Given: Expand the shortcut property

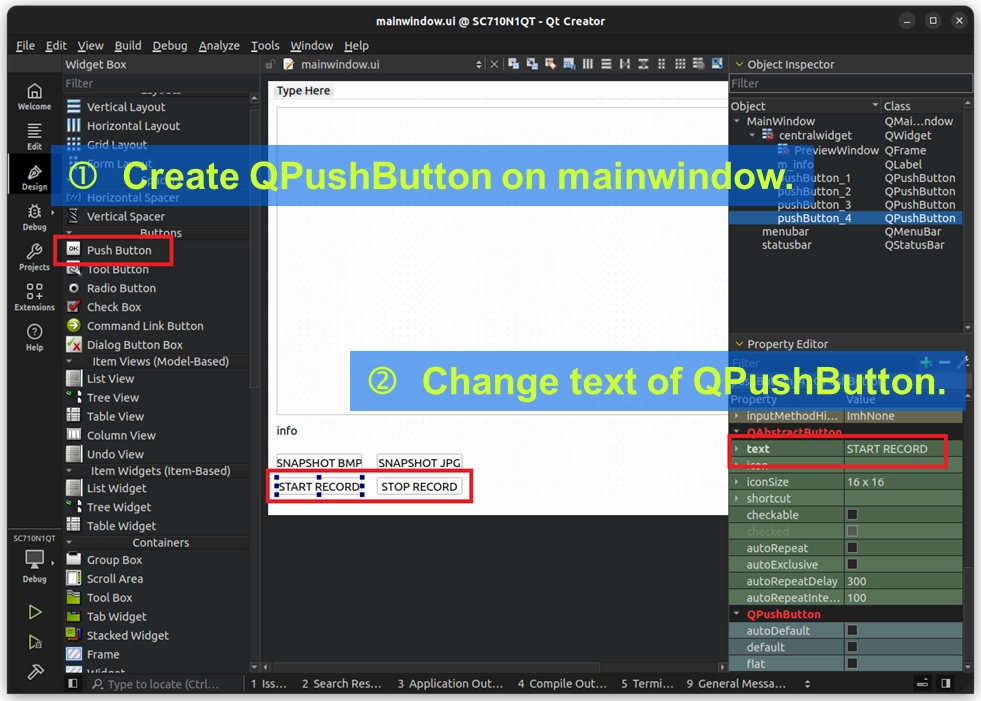Looking at the screenshot, I should [736, 498].
